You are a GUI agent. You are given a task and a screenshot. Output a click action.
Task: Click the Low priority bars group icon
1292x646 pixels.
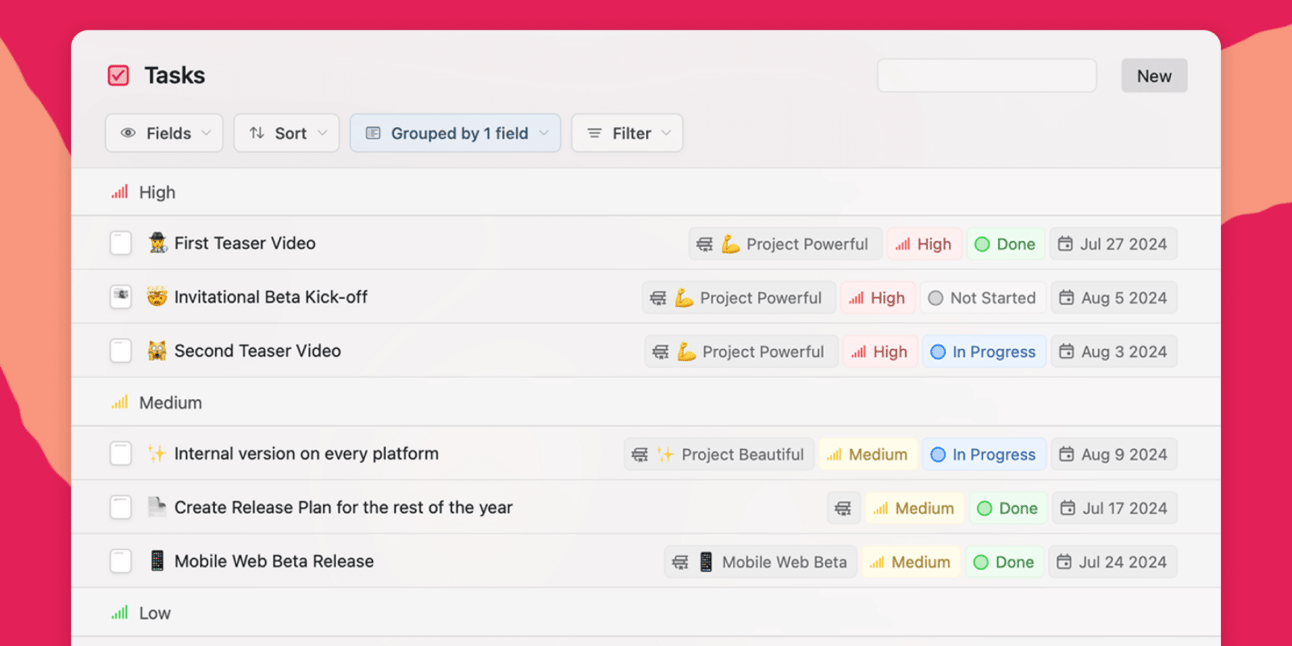tap(120, 613)
